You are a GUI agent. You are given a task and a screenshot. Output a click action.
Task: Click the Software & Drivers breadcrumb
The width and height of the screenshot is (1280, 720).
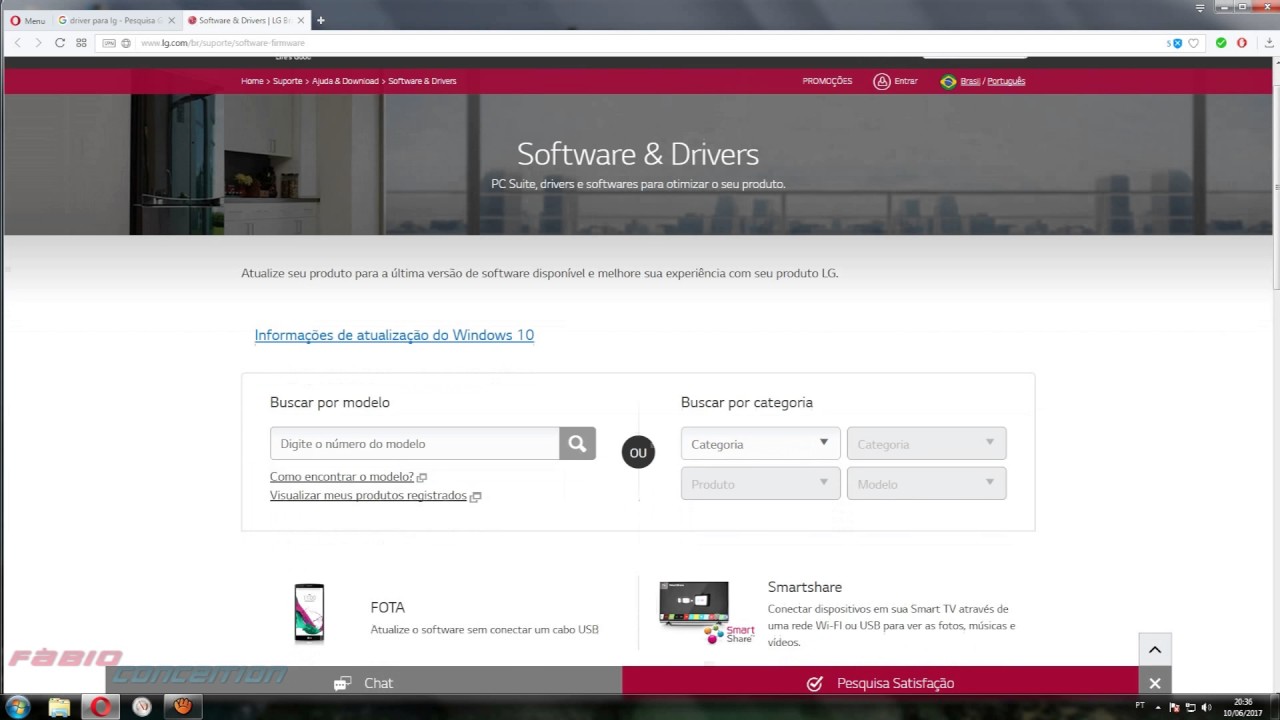click(x=422, y=81)
